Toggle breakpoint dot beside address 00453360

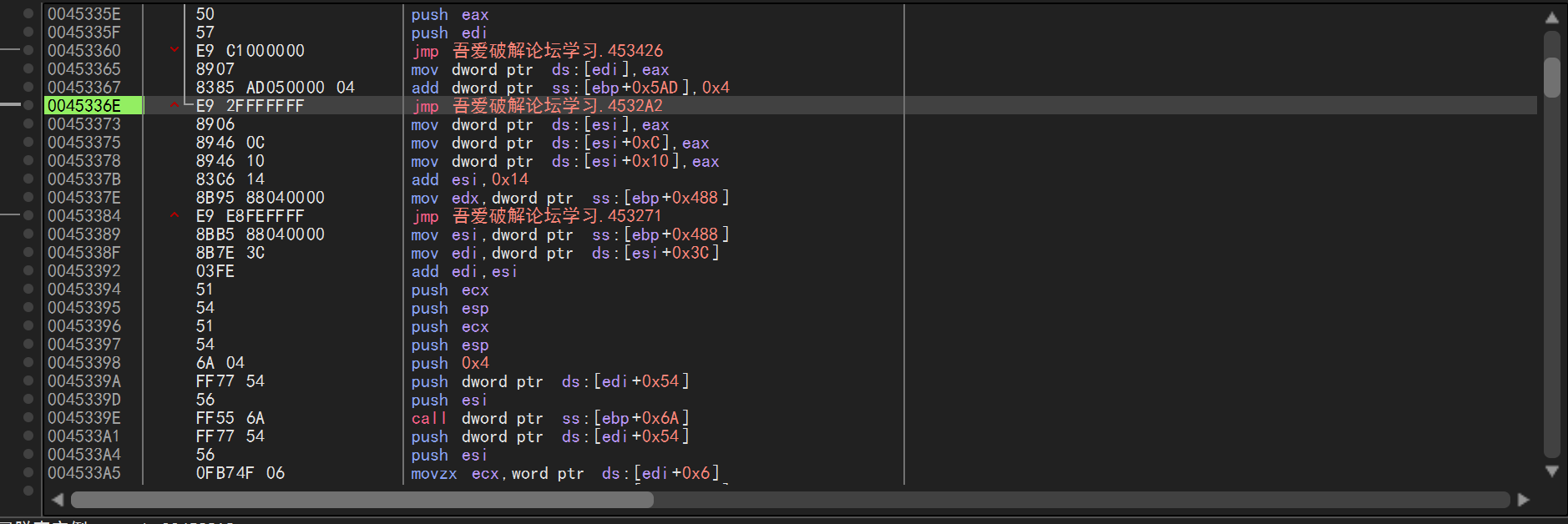point(28,51)
